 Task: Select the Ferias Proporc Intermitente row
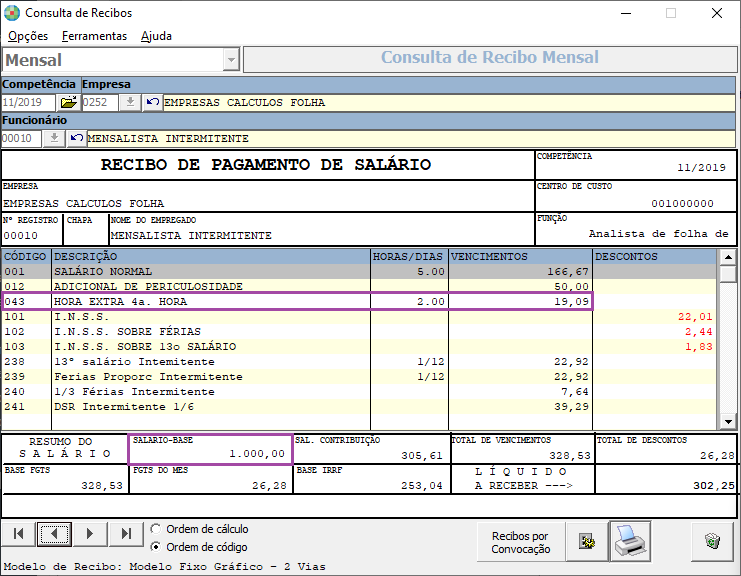pos(359,377)
